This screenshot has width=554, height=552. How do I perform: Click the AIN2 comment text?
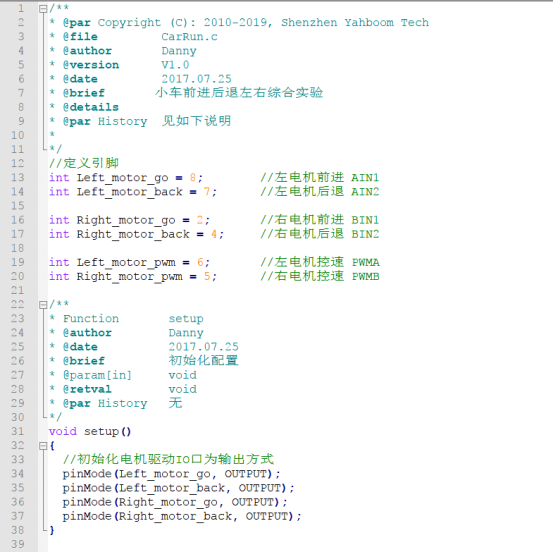pos(365,192)
